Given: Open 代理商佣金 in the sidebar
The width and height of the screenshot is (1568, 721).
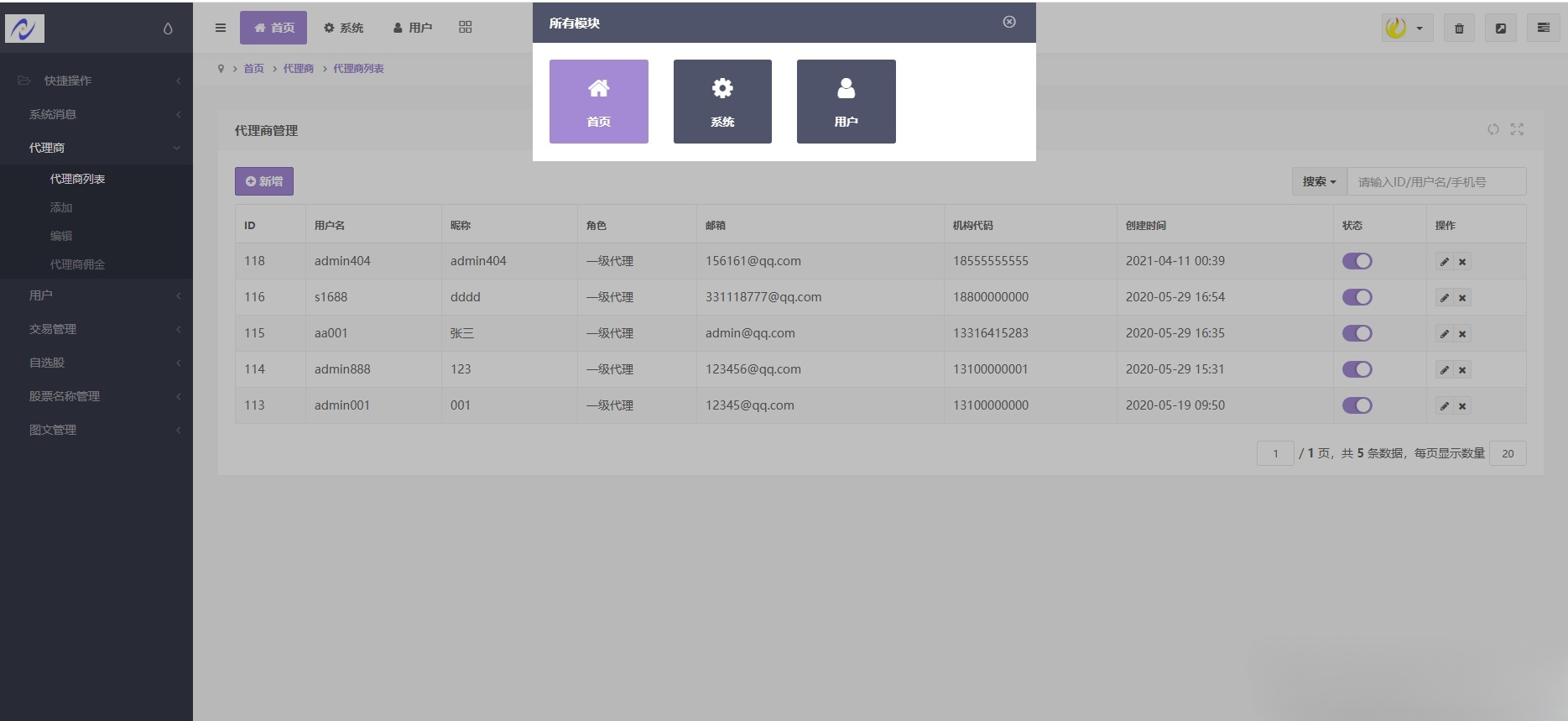Looking at the screenshot, I should (77, 264).
